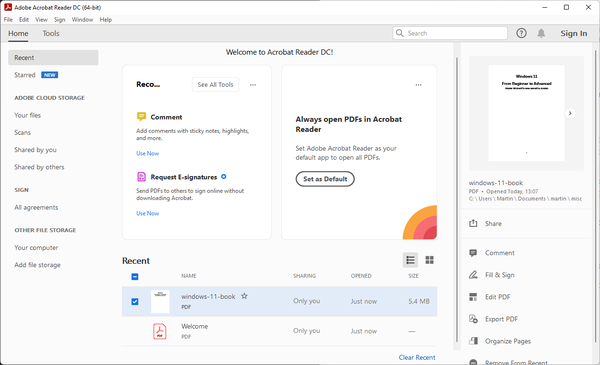The image size is (600, 365).
Task: Switch to the Home tab
Action: [x=18, y=33]
